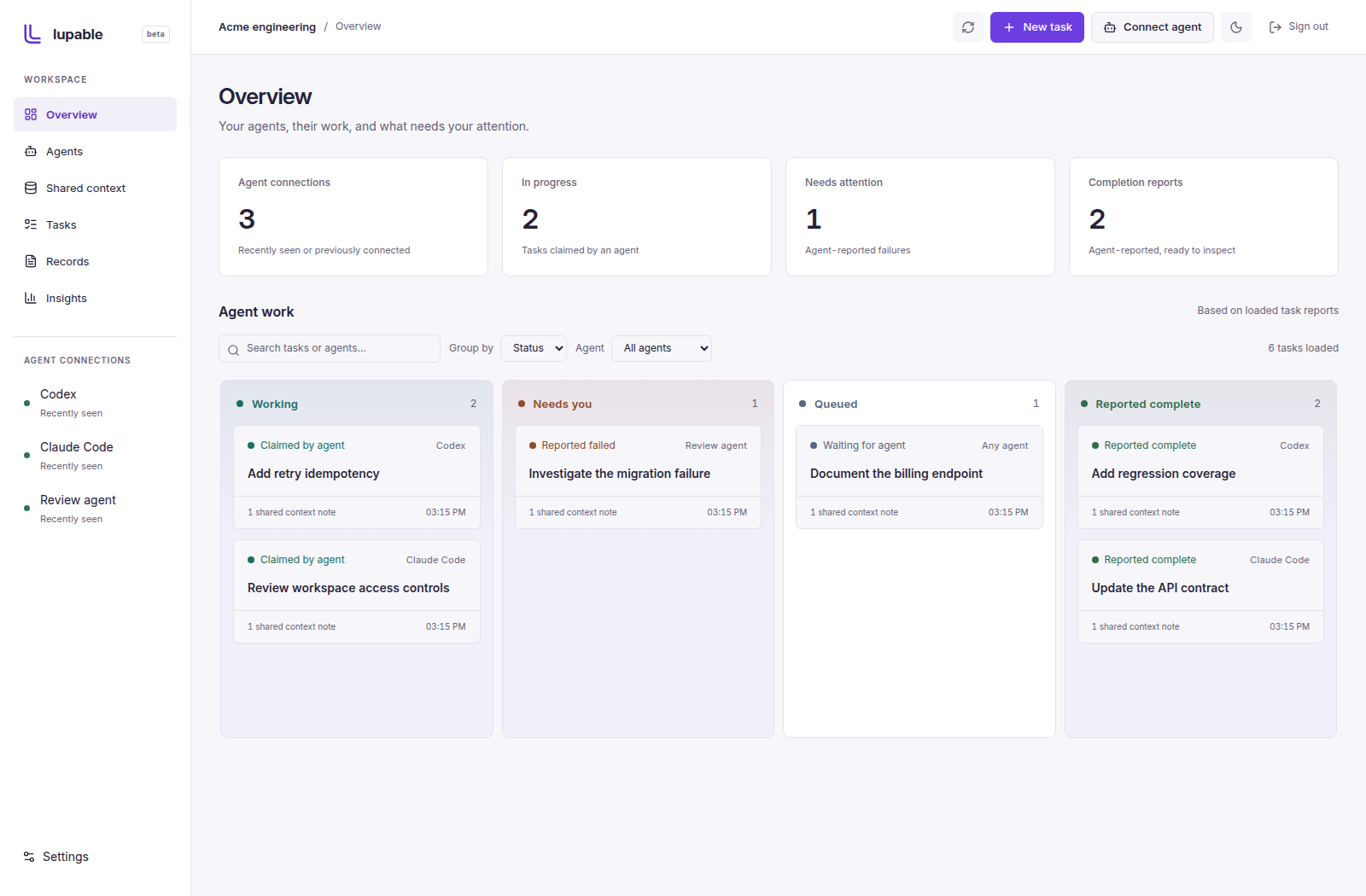Click the Overview grid icon in sidebar
Screen dimensions: 1366x896
pyautogui.click(x=31, y=114)
